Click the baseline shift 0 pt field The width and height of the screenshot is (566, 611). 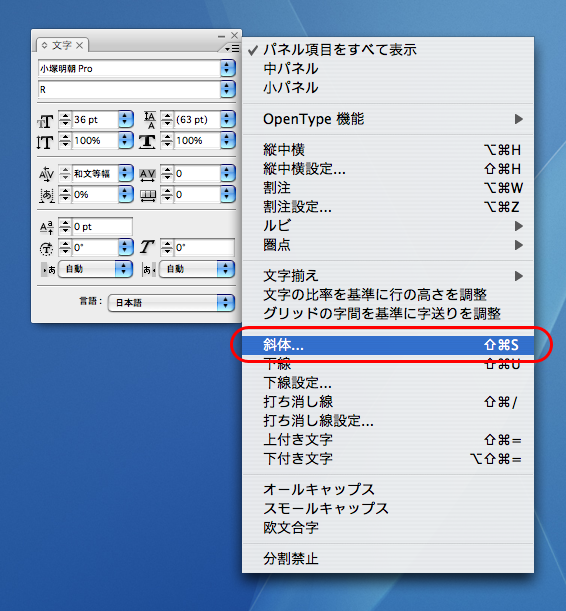point(102,226)
